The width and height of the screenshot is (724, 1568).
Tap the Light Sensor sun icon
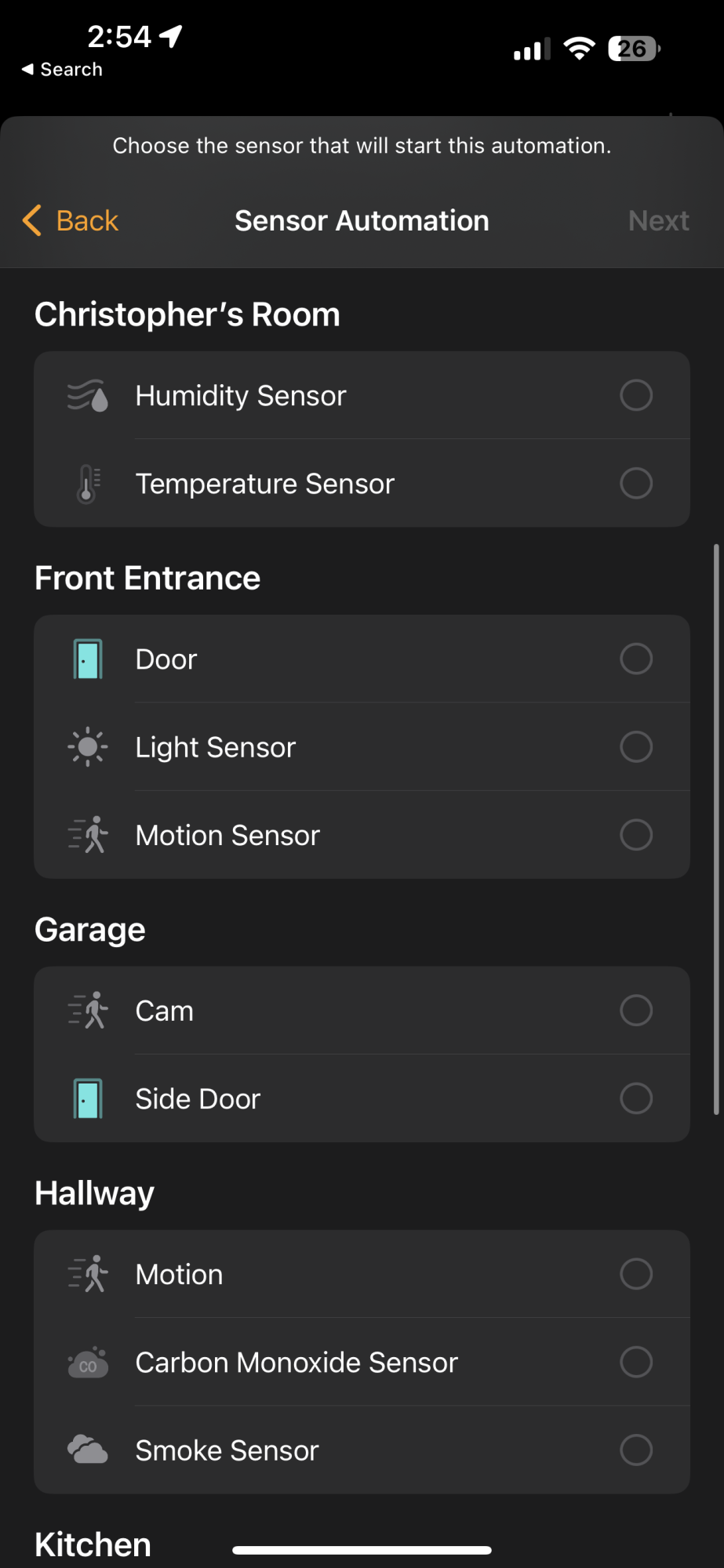pyautogui.click(x=88, y=747)
